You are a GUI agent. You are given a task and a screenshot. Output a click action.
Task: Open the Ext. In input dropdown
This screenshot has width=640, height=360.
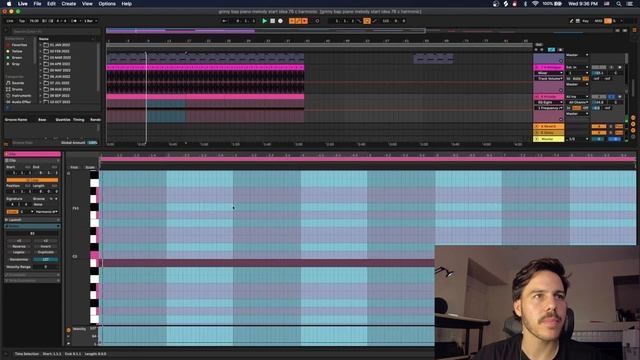[577, 67]
